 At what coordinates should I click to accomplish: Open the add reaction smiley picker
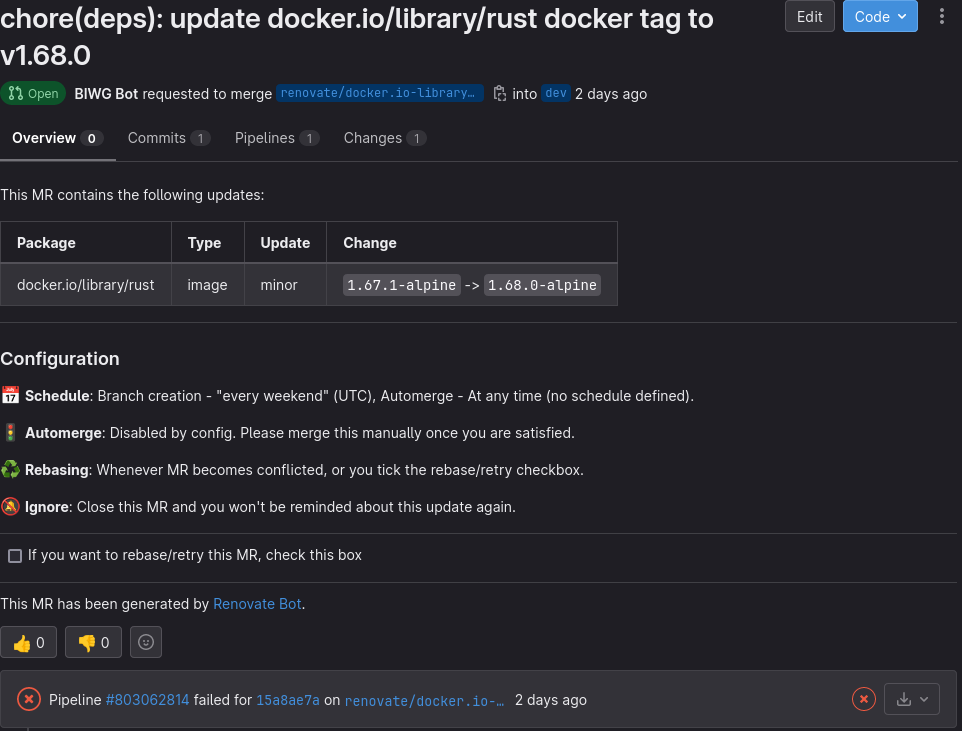pyautogui.click(x=146, y=642)
